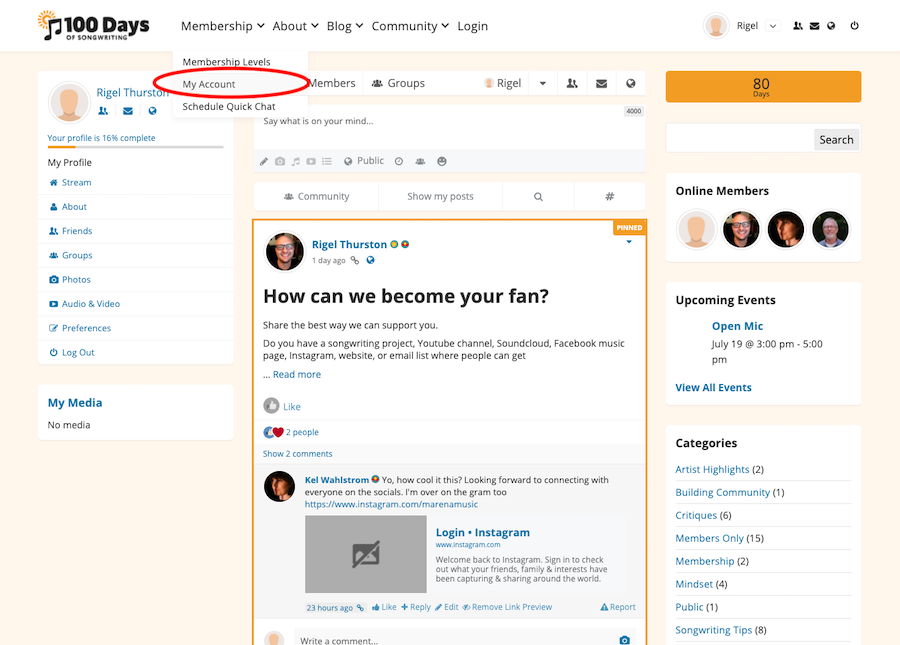The image size is (900, 645).
Task: Select Membership Levels menu entry
Action: [x=226, y=62]
